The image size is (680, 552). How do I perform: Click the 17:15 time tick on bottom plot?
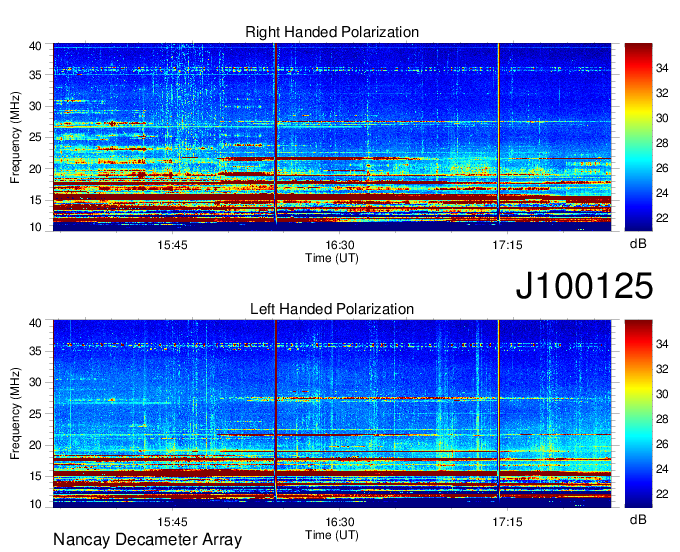coord(507,522)
